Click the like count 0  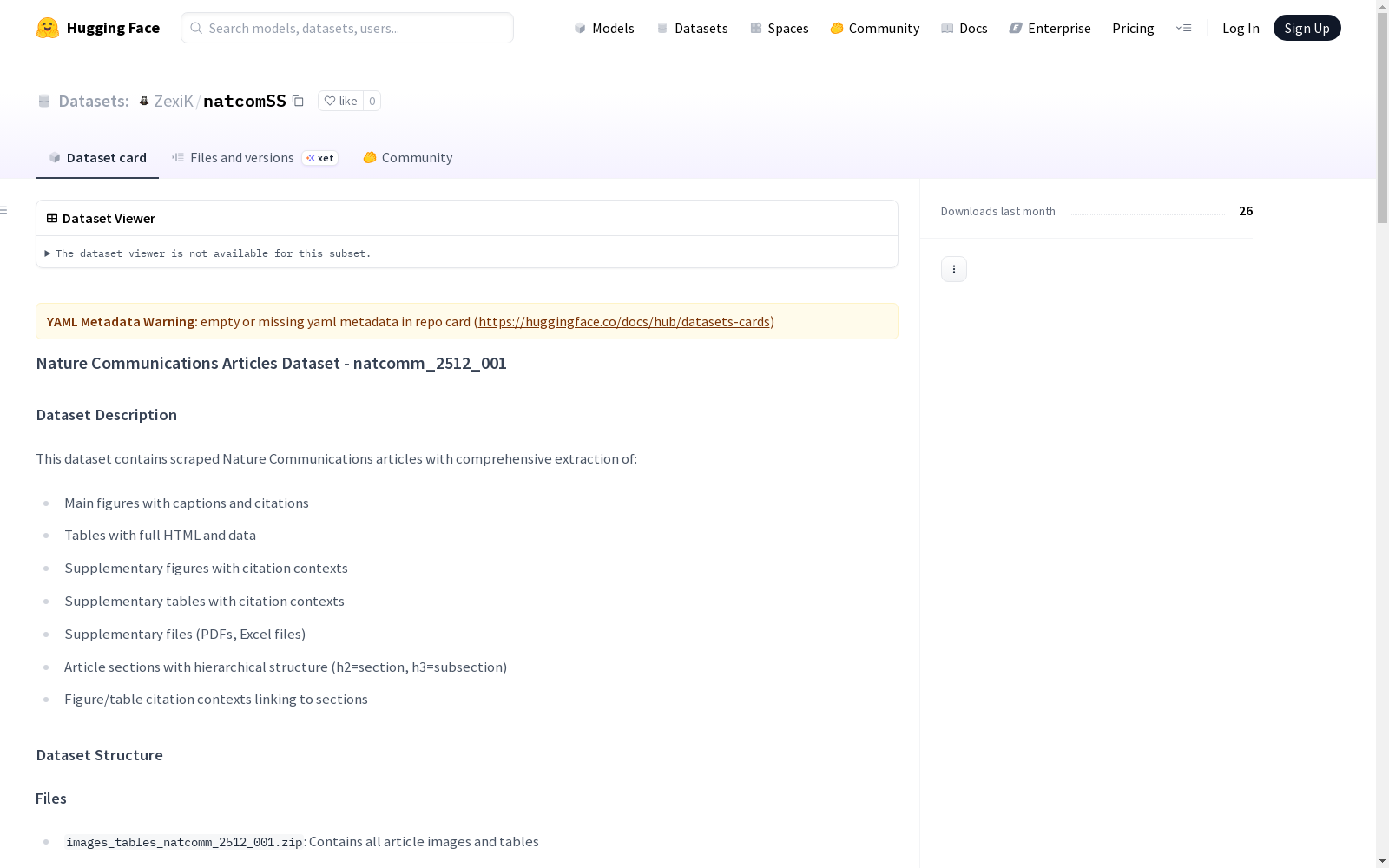click(372, 101)
